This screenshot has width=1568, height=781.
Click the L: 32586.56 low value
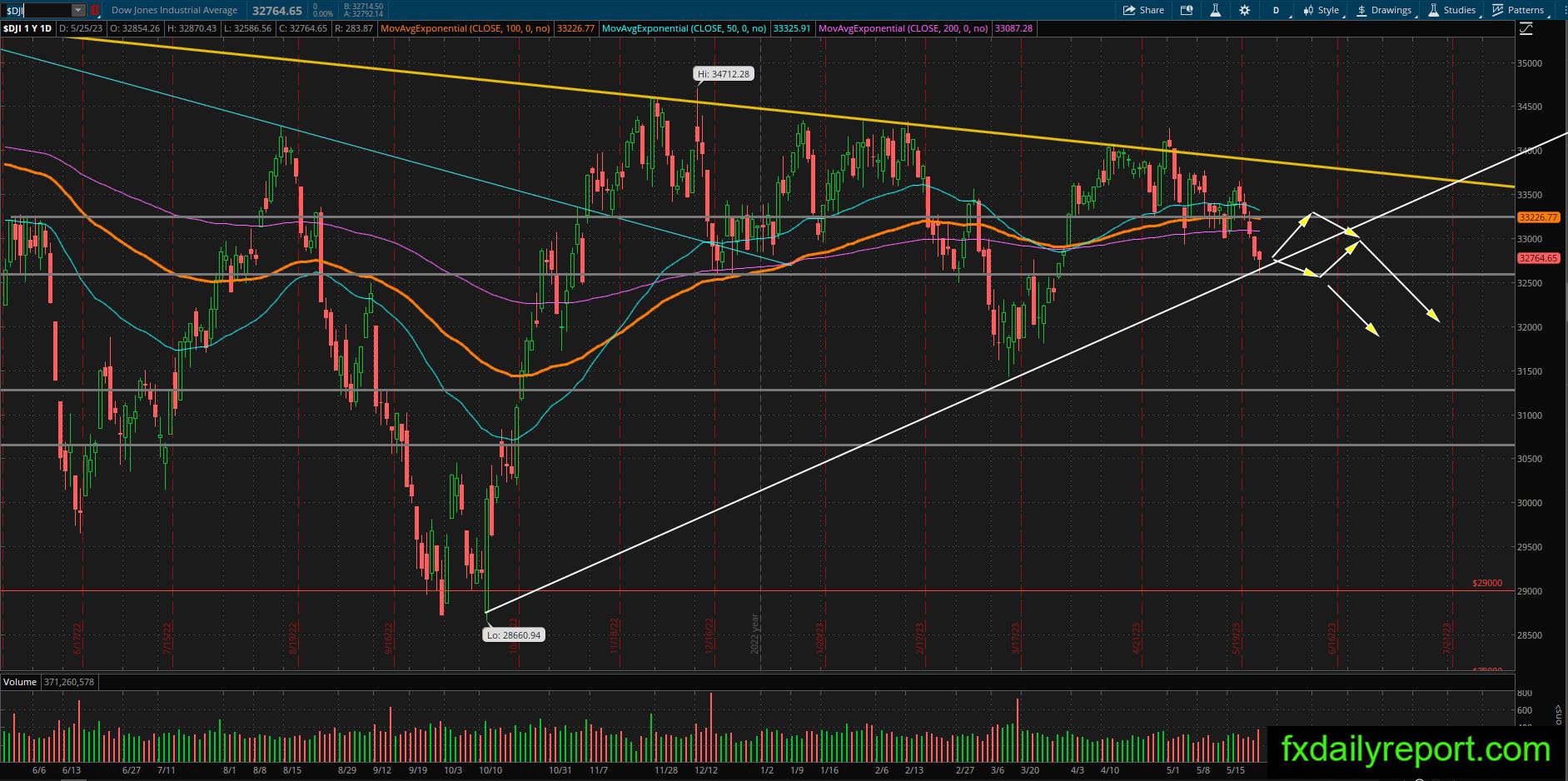(249, 28)
